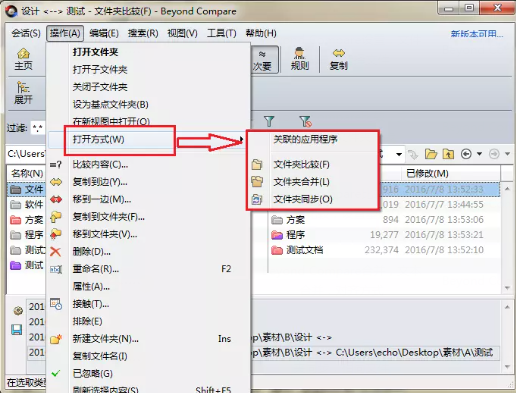Image resolution: width=516 pixels, height=393 pixels.
Task: Go to the 主页 home toolbar icon
Action: click(x=23, y=59)
